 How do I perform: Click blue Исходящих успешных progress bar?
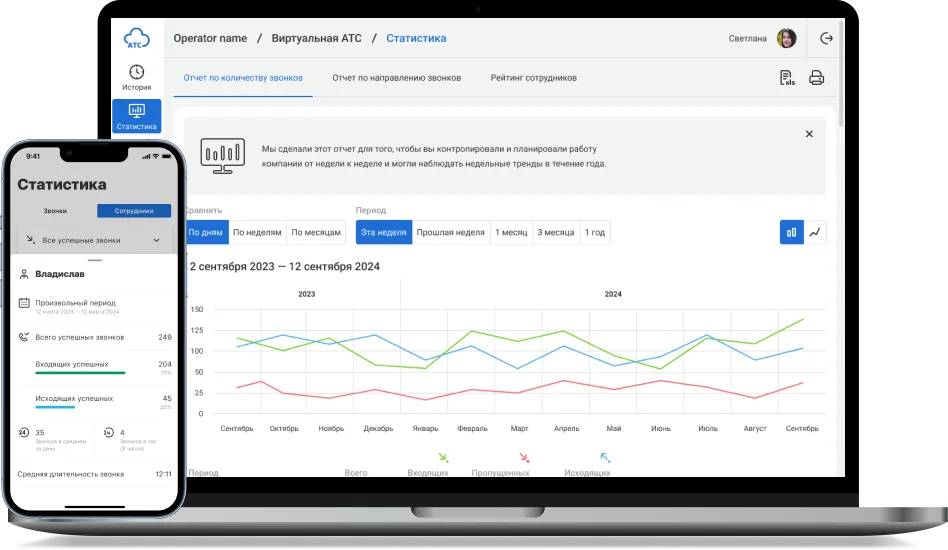click(55, 407)
